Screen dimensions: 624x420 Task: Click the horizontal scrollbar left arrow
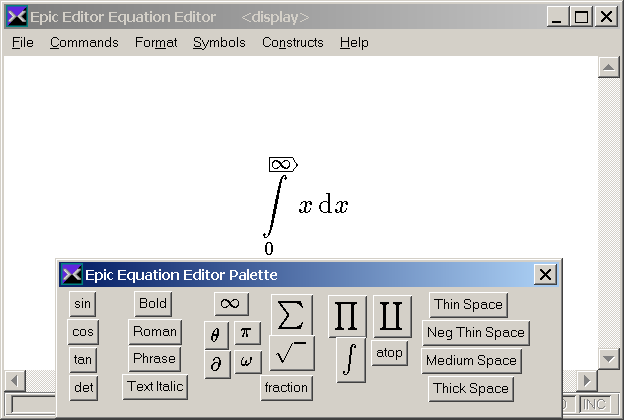pyautogui.click(x=15, y=381)
